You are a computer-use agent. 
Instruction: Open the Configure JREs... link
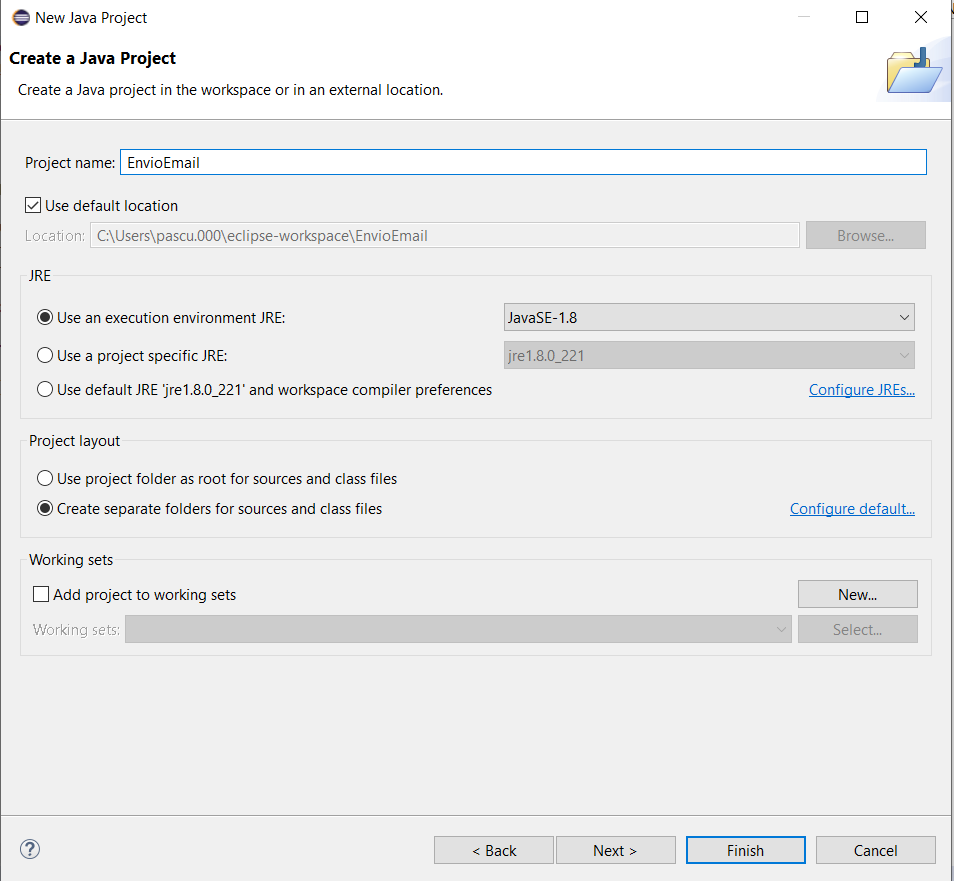(x=862, y=390)
